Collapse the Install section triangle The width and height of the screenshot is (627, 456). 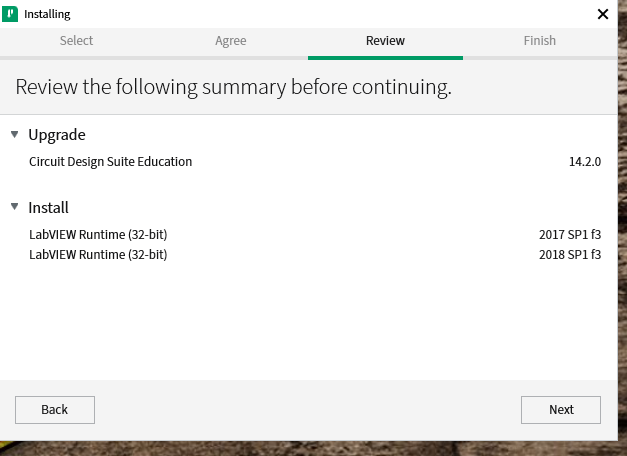15,207
